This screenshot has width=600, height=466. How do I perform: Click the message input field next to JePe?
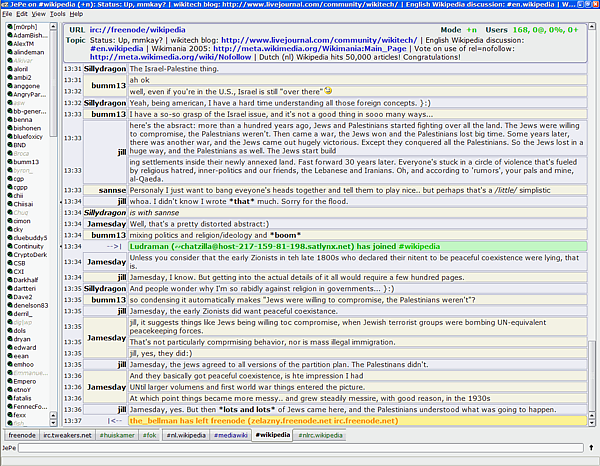(300, 449)
